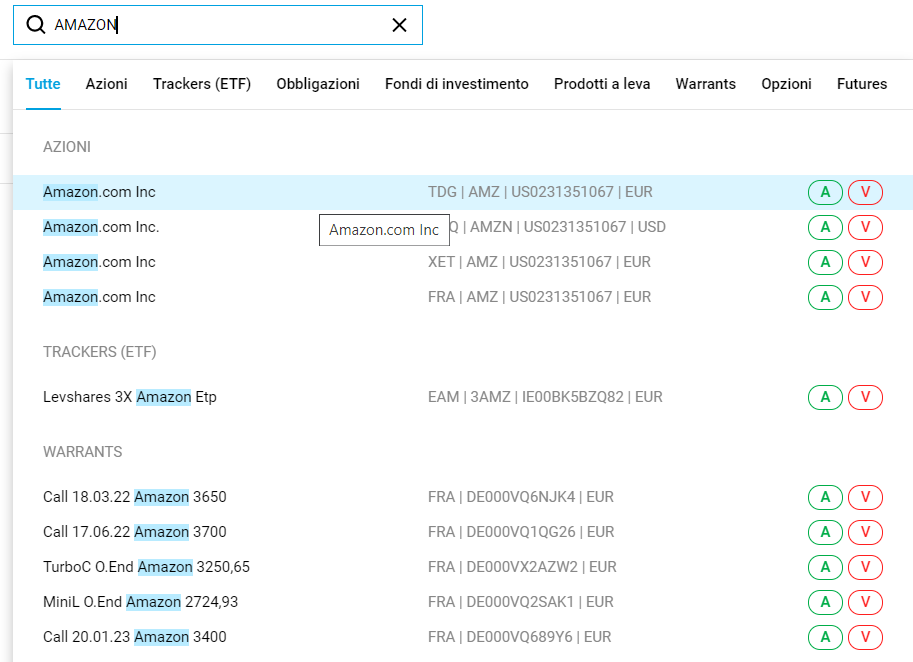Open MiniL O.End Amazon 2724,93 warrant

(140, 602)
